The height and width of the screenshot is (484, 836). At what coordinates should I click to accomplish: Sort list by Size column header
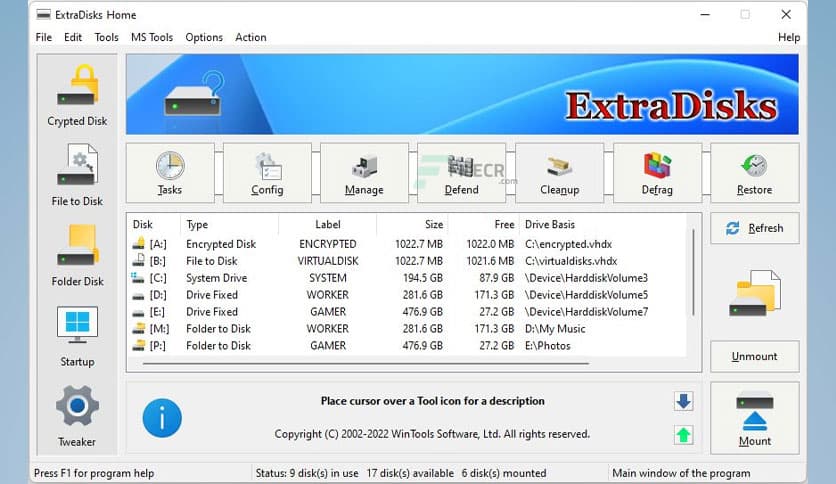pos(412,224)
